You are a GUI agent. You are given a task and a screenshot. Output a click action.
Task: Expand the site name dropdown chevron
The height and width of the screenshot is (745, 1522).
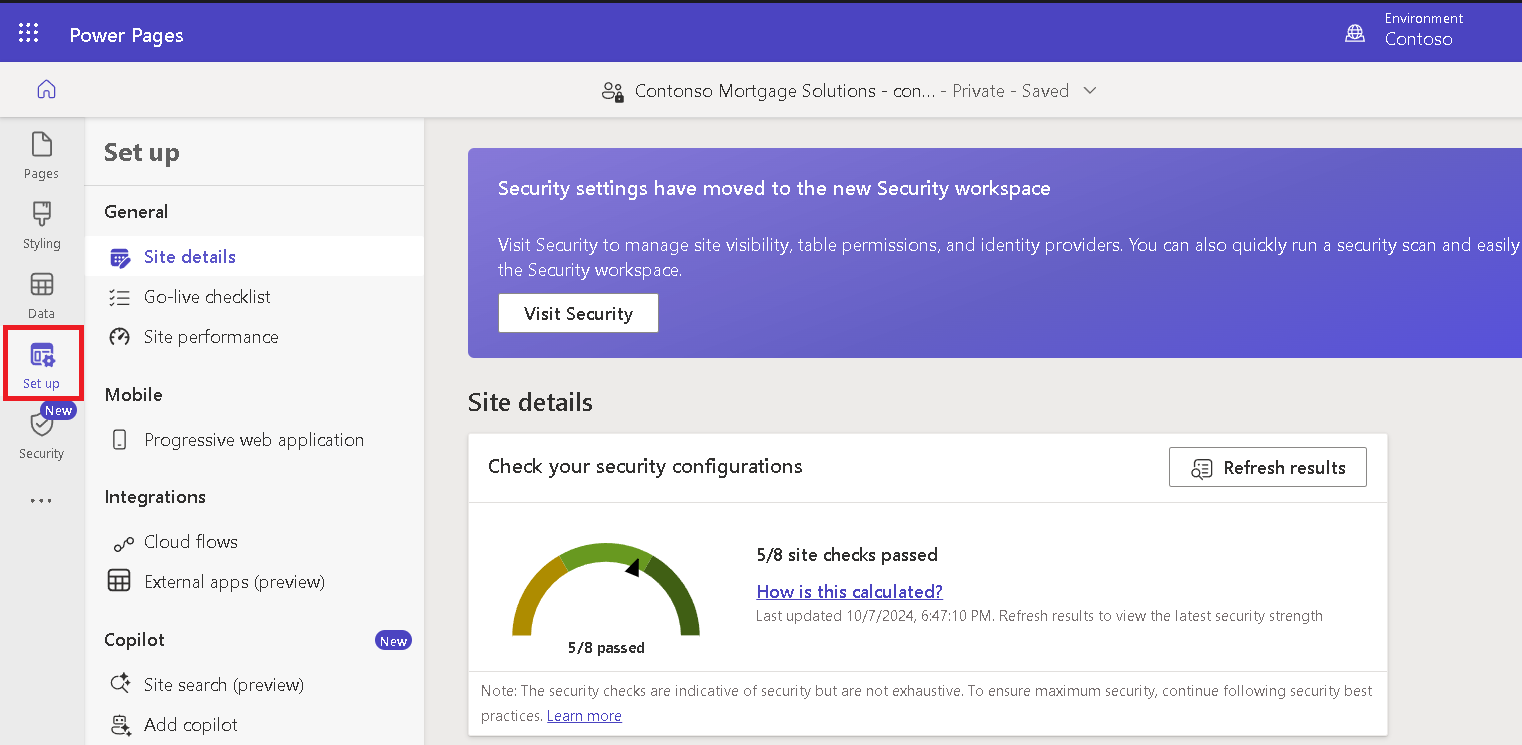[x=1090, y=91]
